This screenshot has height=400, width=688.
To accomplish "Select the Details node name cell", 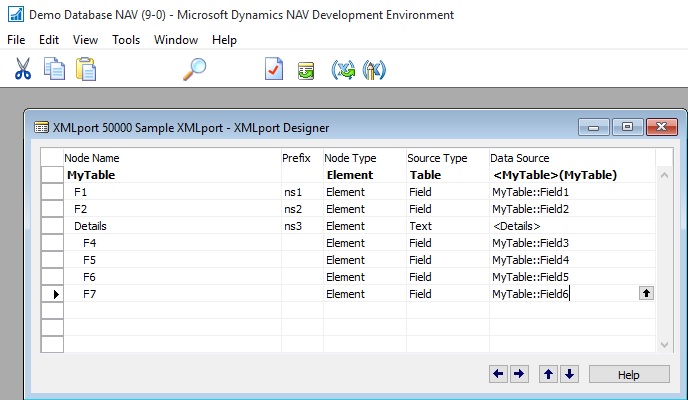I will 172,226.
